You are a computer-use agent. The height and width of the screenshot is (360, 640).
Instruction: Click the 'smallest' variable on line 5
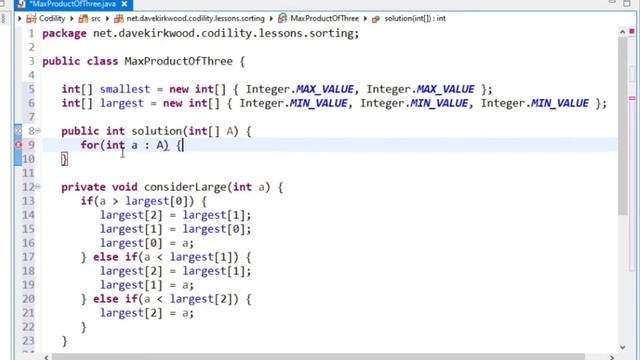125,89
